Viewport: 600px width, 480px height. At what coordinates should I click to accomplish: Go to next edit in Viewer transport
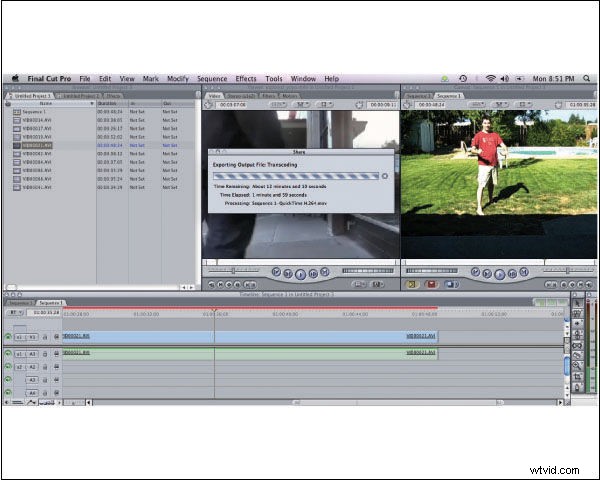(x=324, y=272)
